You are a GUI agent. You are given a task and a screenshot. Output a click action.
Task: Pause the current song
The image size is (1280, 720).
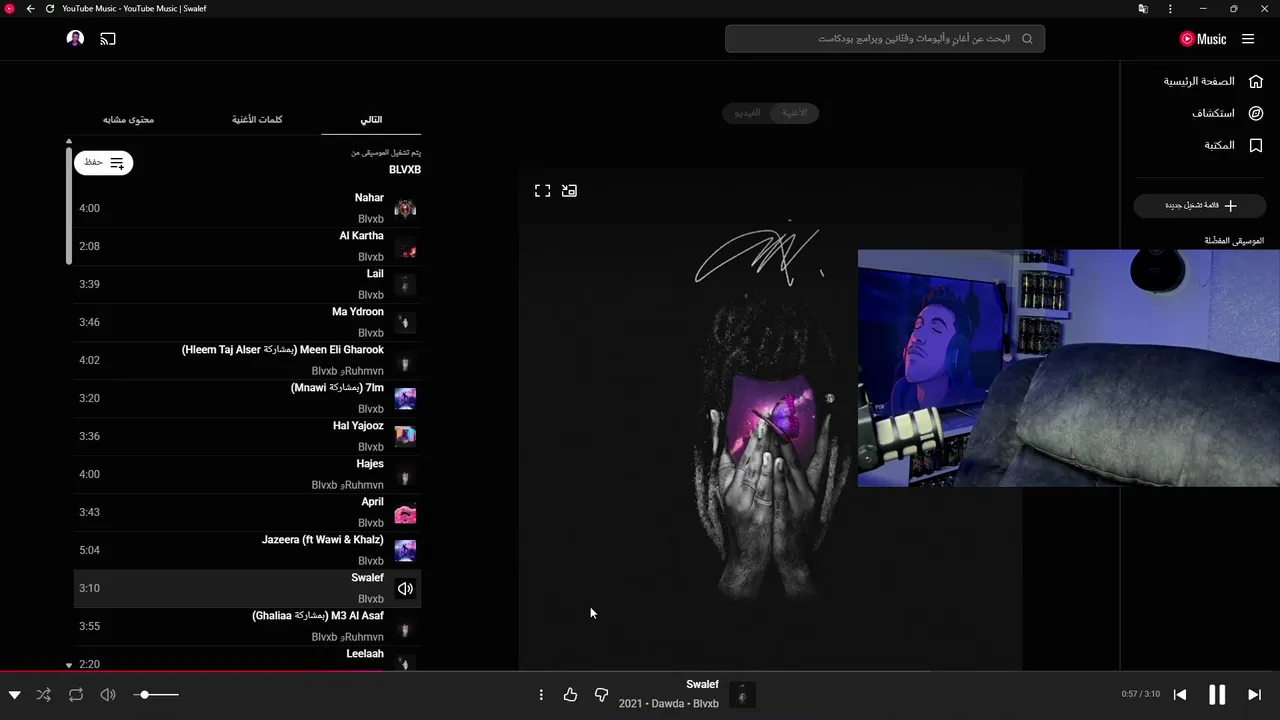1217,695
